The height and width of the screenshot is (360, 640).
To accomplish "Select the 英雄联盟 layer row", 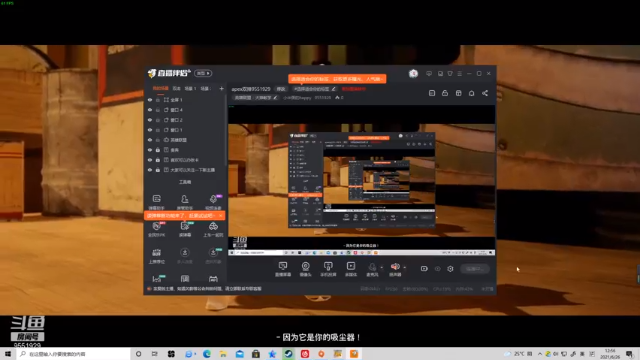I will pos(186,140).
